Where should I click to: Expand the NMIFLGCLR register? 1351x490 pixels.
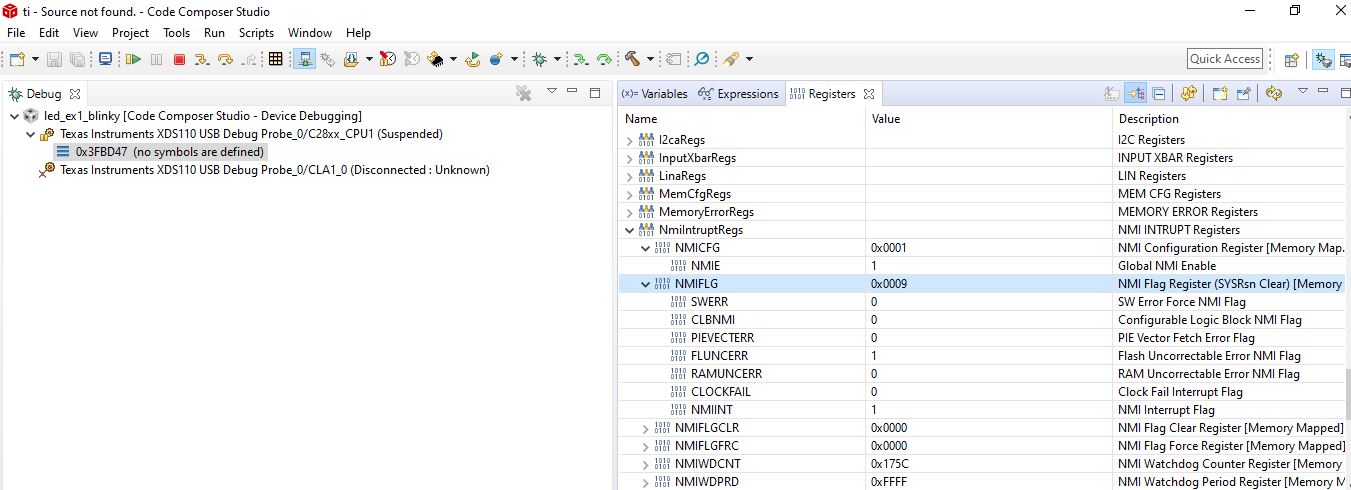coord(645,428)
